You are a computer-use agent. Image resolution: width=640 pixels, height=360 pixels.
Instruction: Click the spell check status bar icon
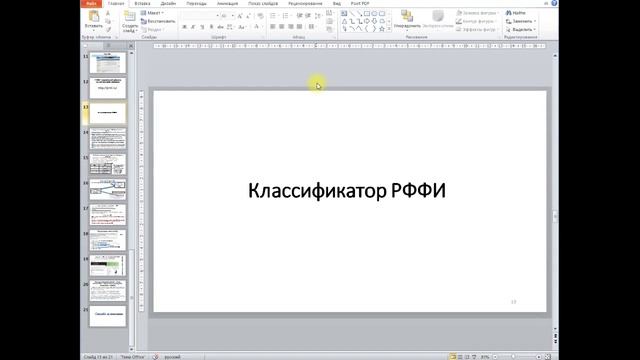[155, 357]
